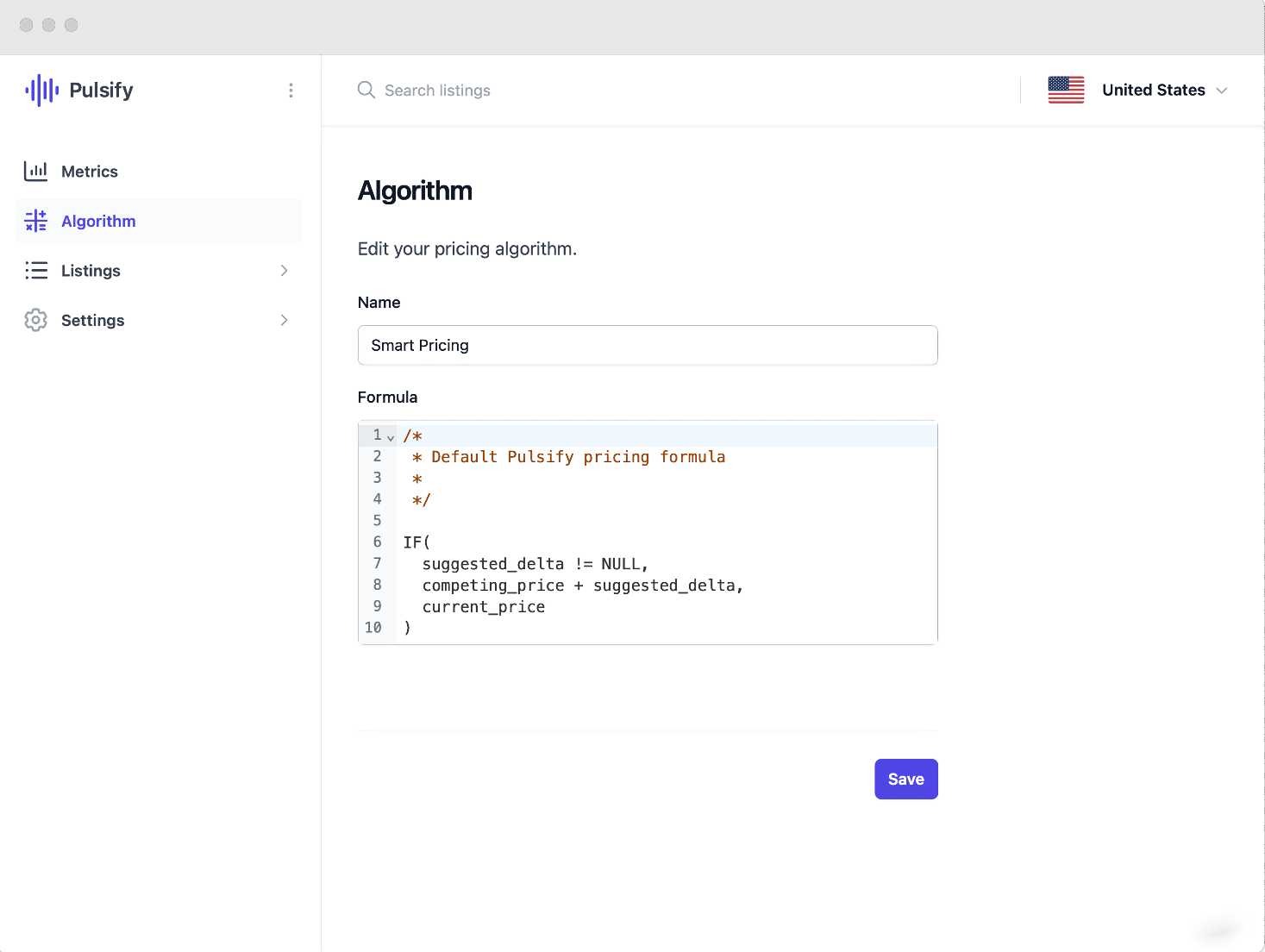The width and height of the screenshot is (1265, 952).
Task: Collapse the comment fold arrow on line 1
Action: tap(391, 437)
